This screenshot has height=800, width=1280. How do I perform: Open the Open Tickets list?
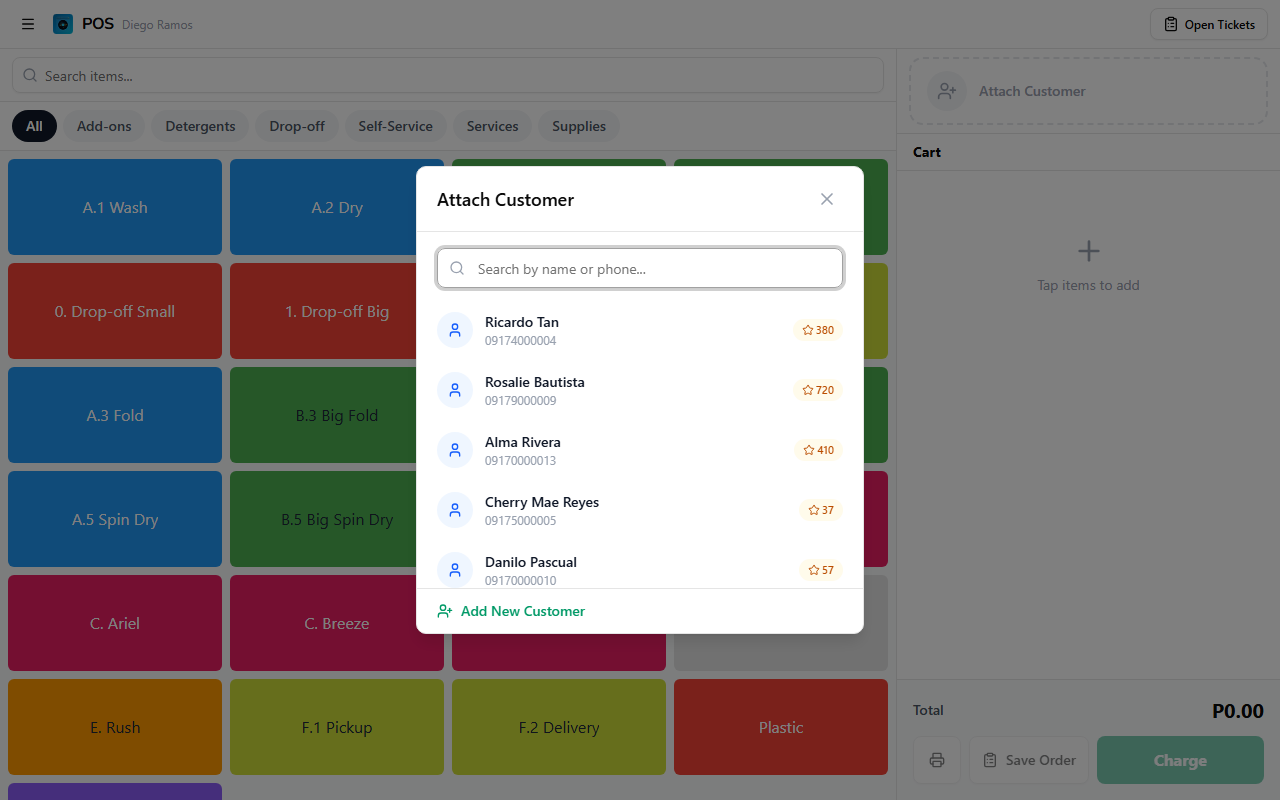tap(1209, 24)
